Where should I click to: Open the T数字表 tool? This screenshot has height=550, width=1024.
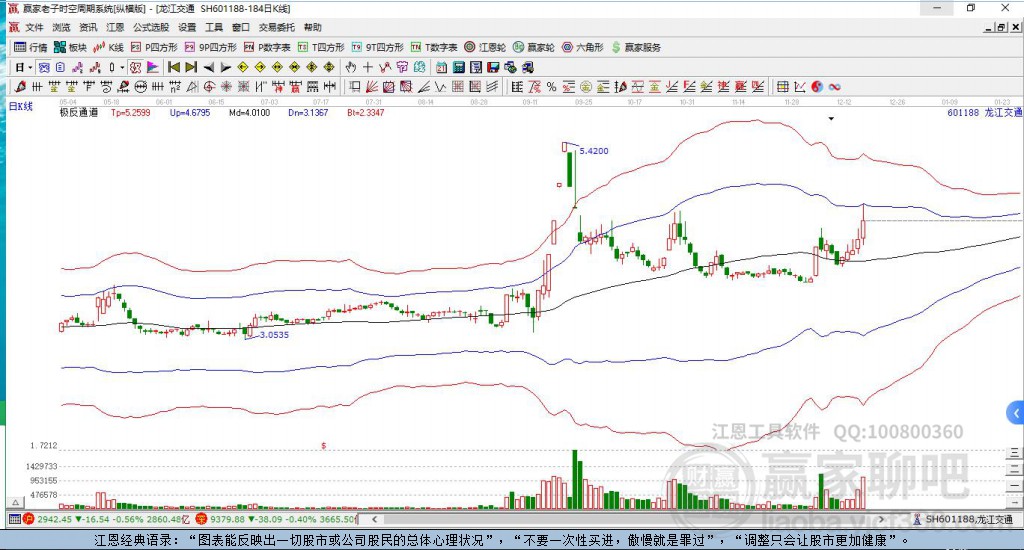pos(434,47)
